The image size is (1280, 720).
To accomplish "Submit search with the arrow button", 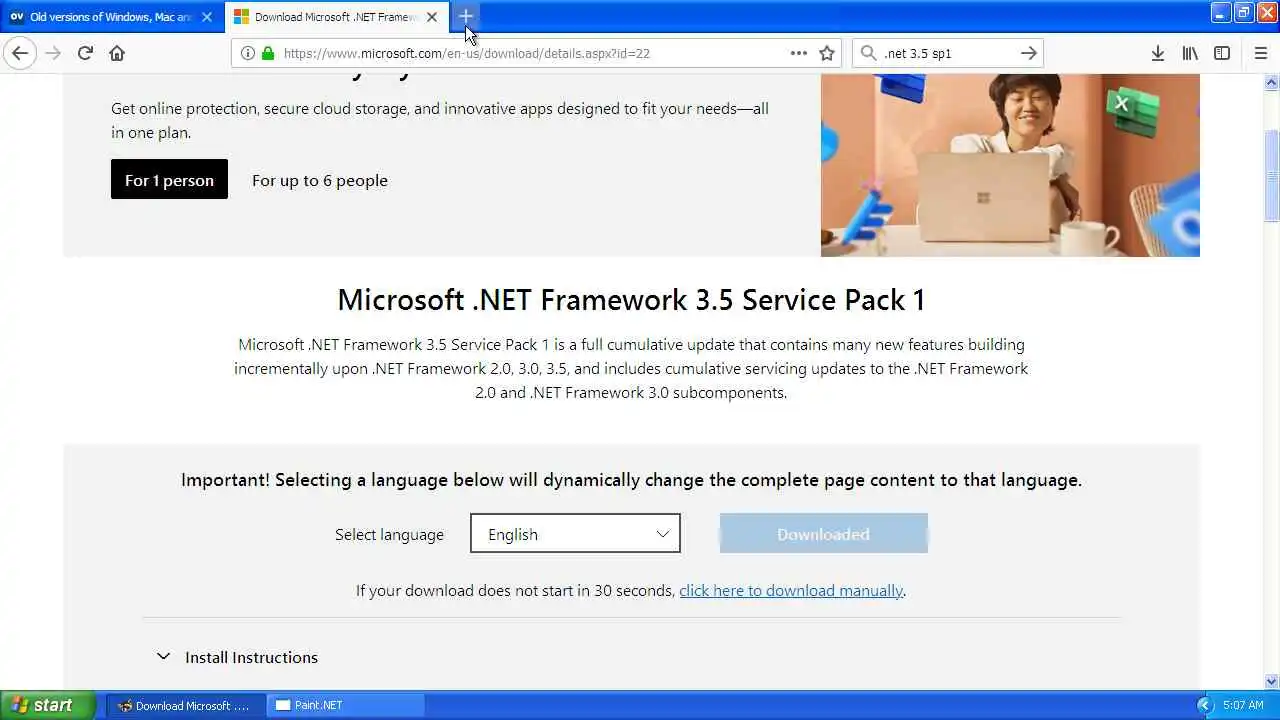I will pos(1028,53).
